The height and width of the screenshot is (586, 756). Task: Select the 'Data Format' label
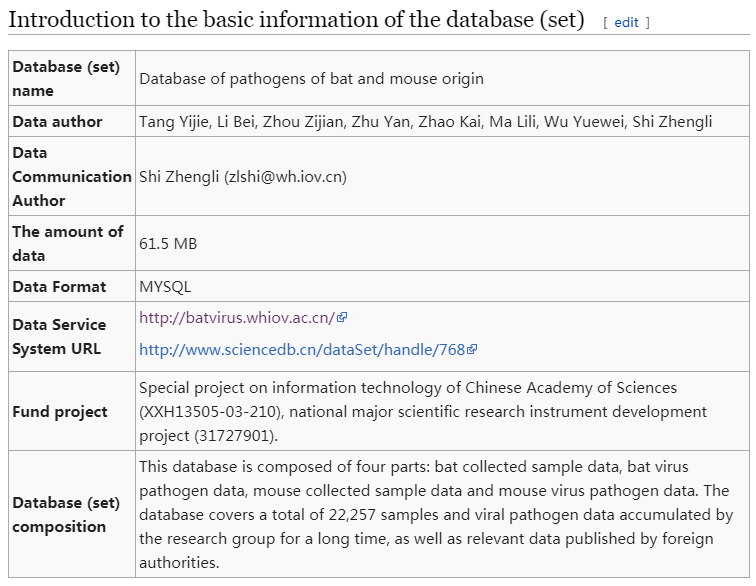click(x=59, y=286)
